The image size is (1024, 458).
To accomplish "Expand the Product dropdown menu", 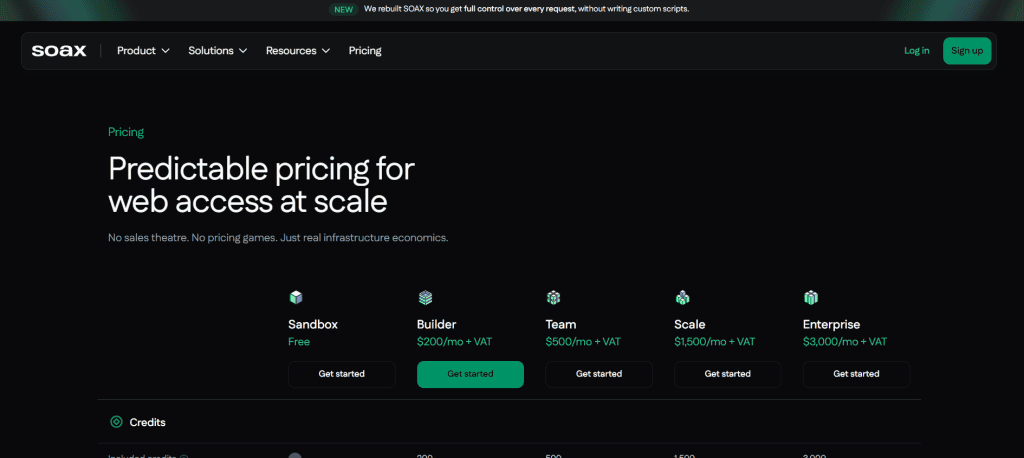I will coord(143,51).
